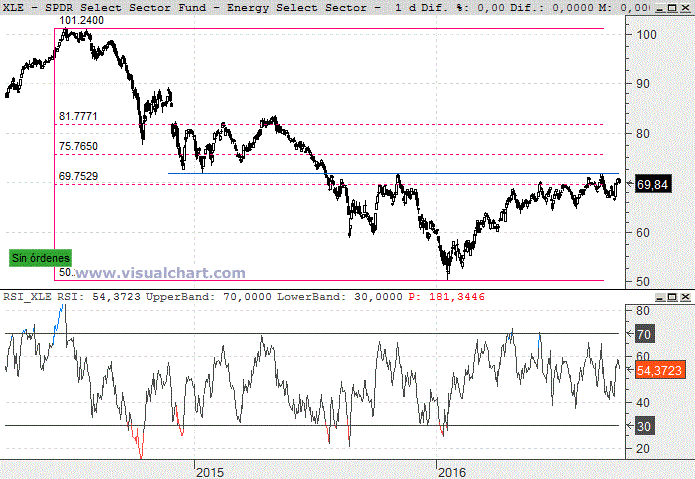Click the 80 label on price axis

point(643,133)
